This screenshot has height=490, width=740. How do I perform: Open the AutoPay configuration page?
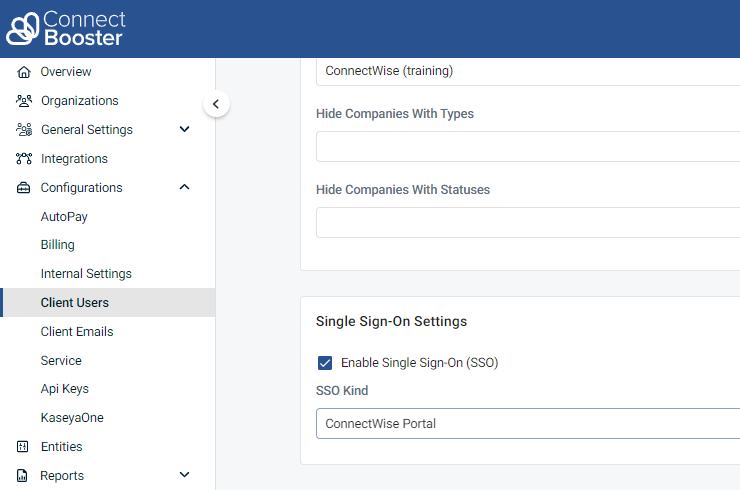(65, 216)
